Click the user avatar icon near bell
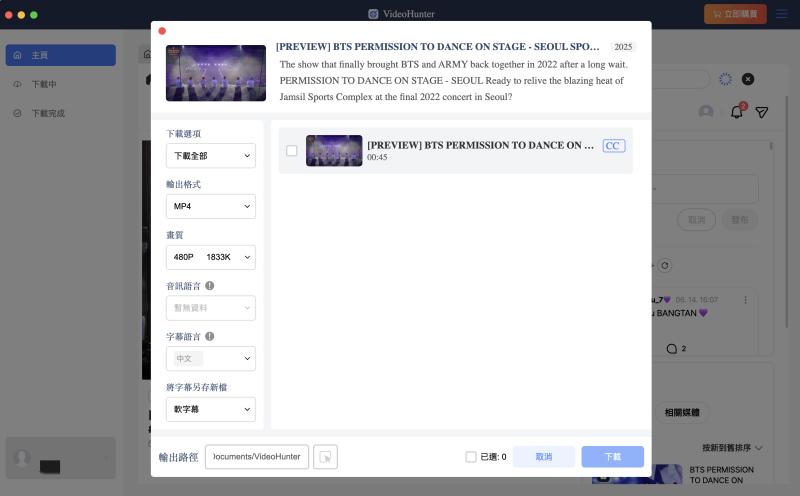The height and width of the screenshot is (496, 800). coord(706,112)
